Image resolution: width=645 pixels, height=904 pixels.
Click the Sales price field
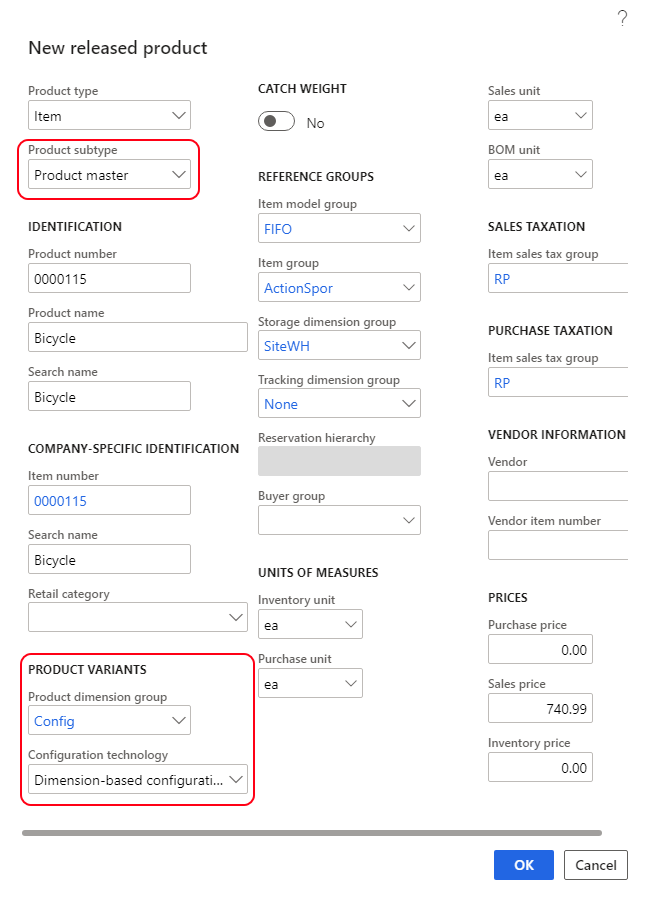540,708
